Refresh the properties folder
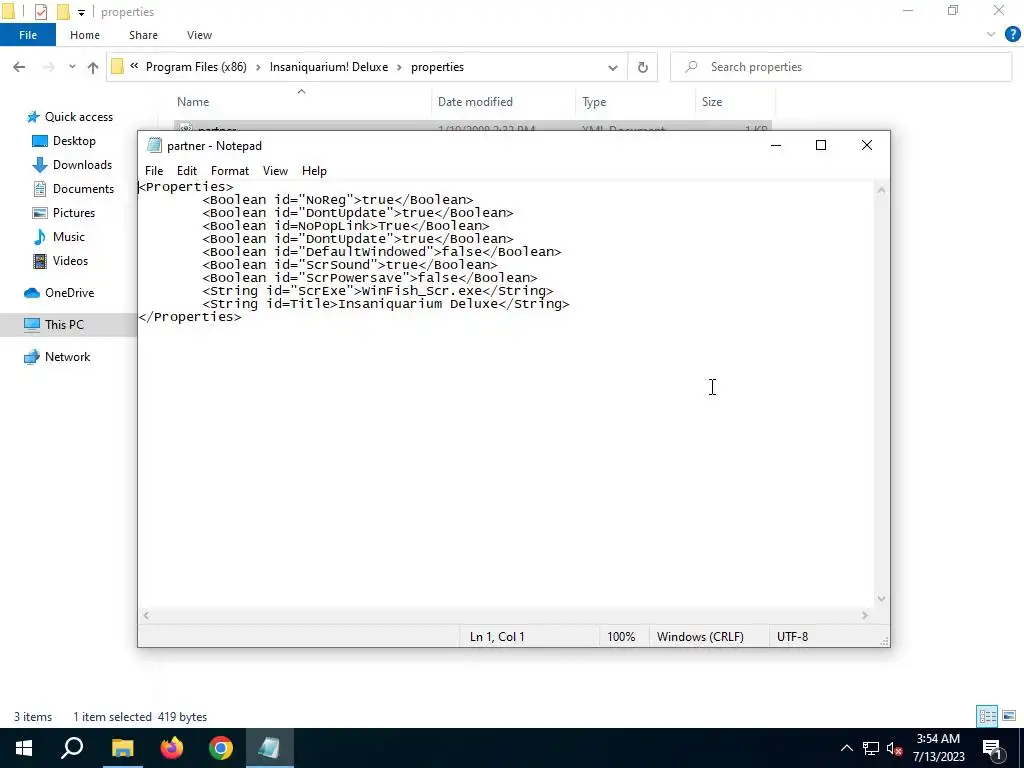Screen dimensions: 1024x768 643,67
